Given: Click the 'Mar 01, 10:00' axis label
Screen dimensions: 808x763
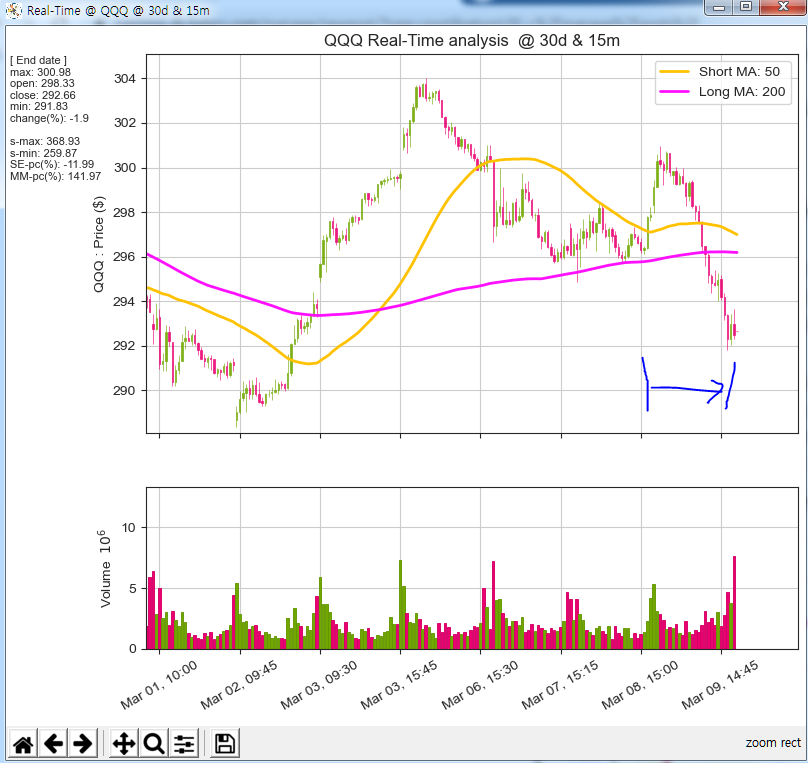Looking at the screenshot, I should coord(159,685).
